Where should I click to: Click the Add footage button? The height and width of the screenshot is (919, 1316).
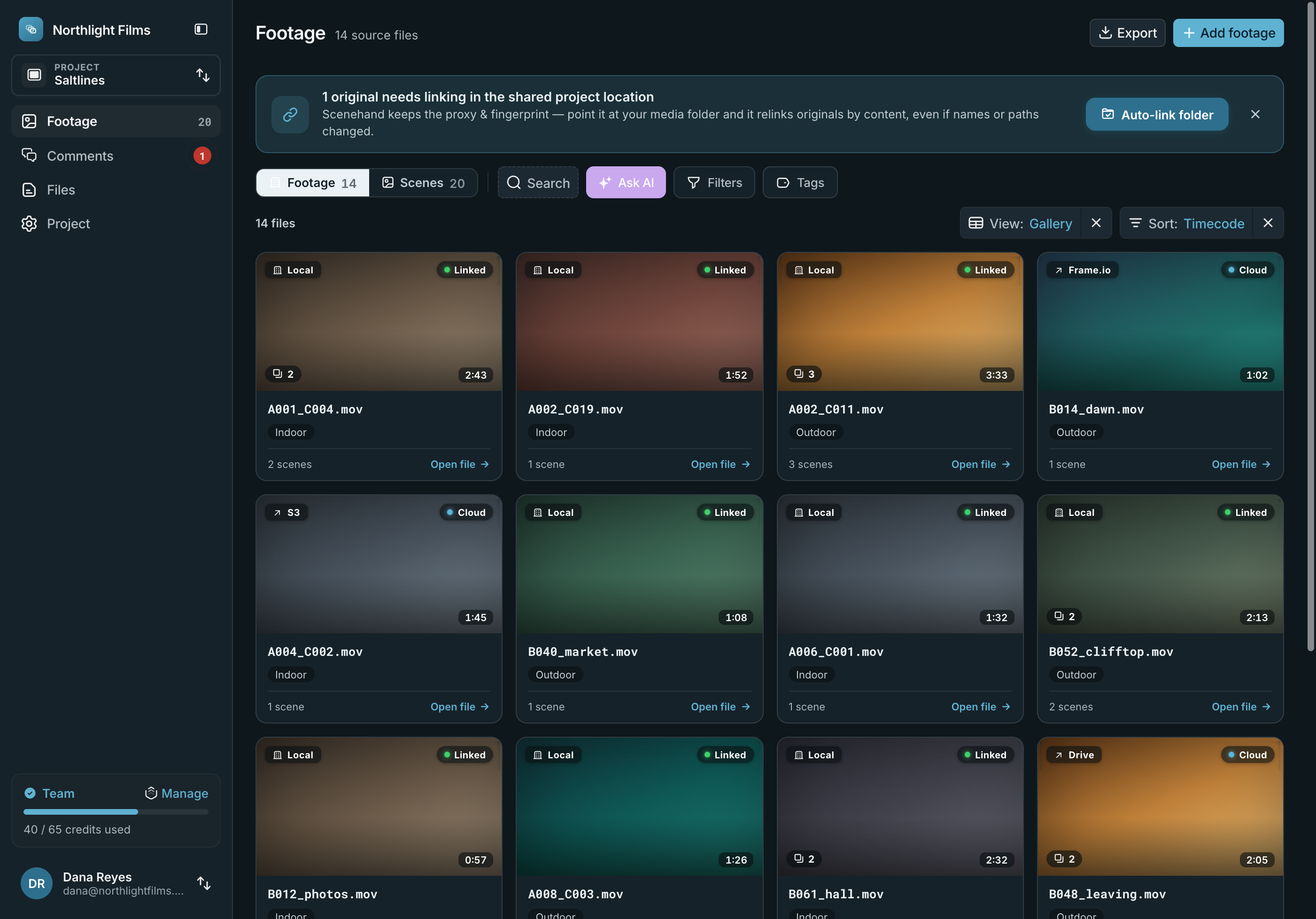1228,33
